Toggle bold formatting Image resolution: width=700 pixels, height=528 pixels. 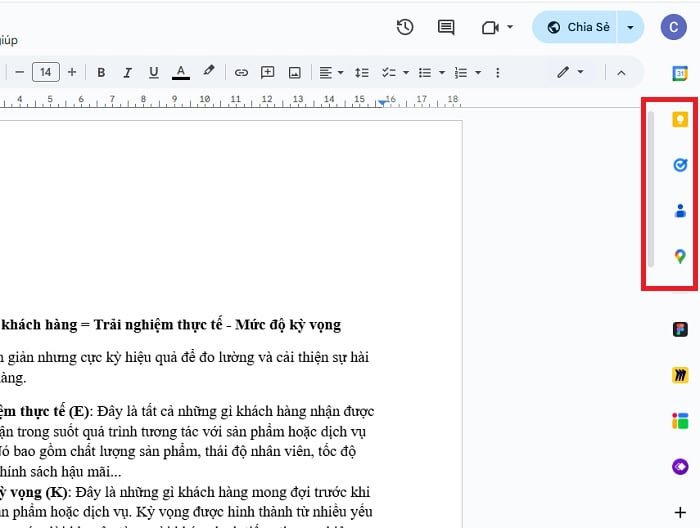(101, 72)
